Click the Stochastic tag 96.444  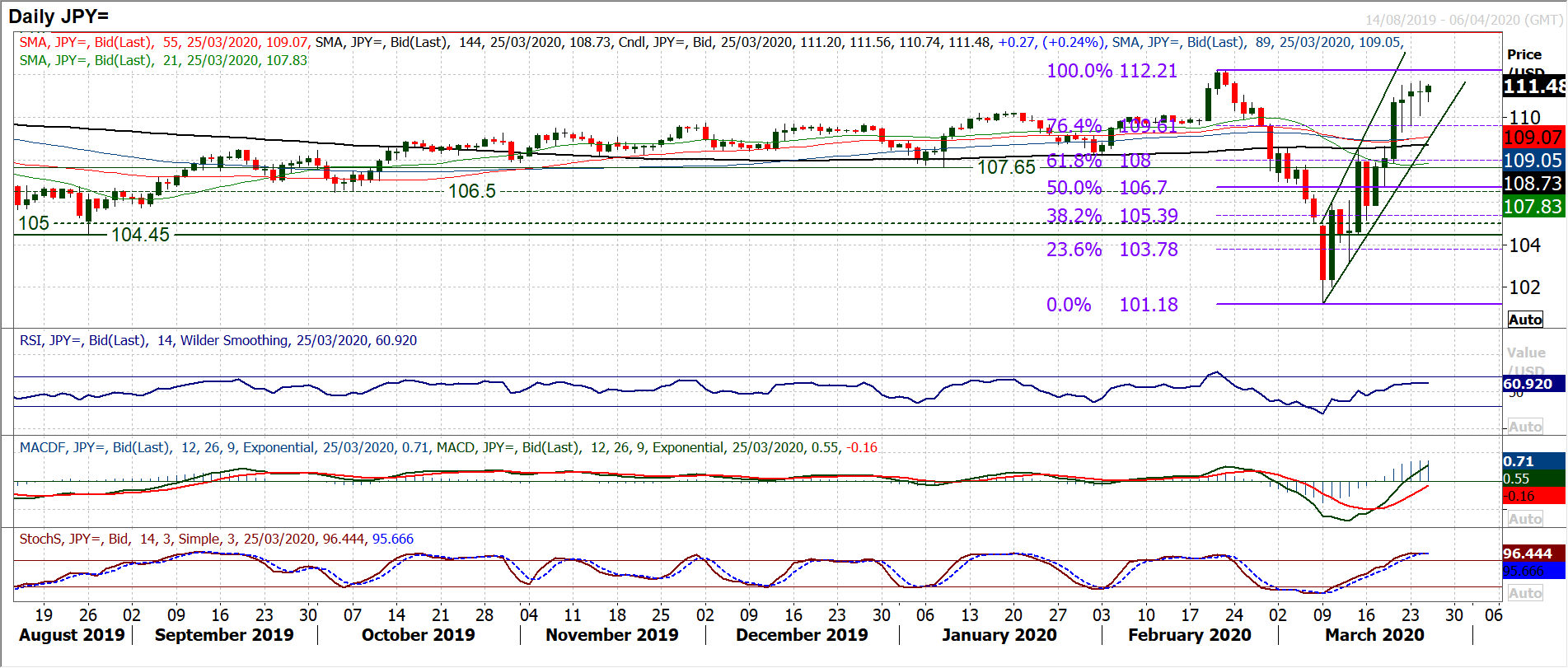click(1533, 554)
